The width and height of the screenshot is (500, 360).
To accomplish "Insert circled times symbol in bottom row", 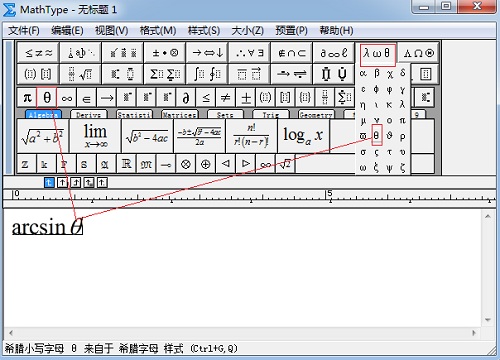I will [186, 164].
